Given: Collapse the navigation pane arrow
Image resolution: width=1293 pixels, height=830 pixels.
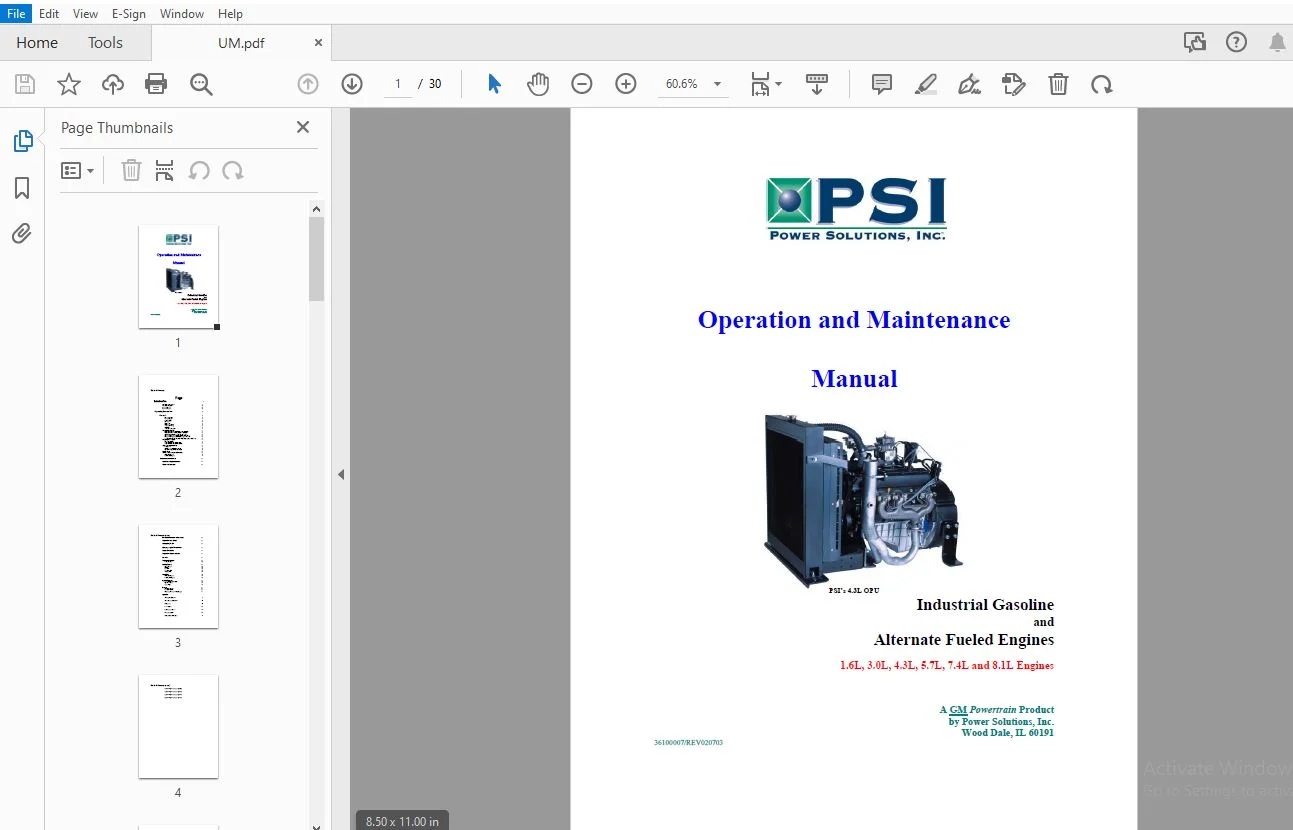Looking at the screenshot, I should [x=341, y=474].
